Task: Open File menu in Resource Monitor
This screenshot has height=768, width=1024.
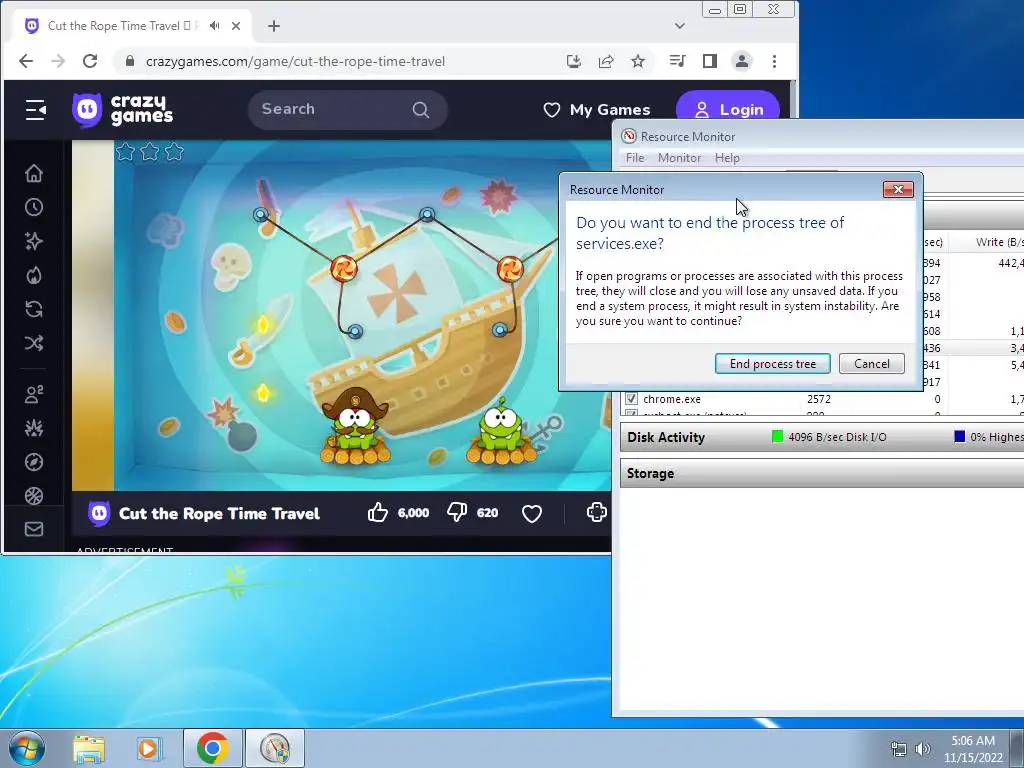Action: [635, 158]
